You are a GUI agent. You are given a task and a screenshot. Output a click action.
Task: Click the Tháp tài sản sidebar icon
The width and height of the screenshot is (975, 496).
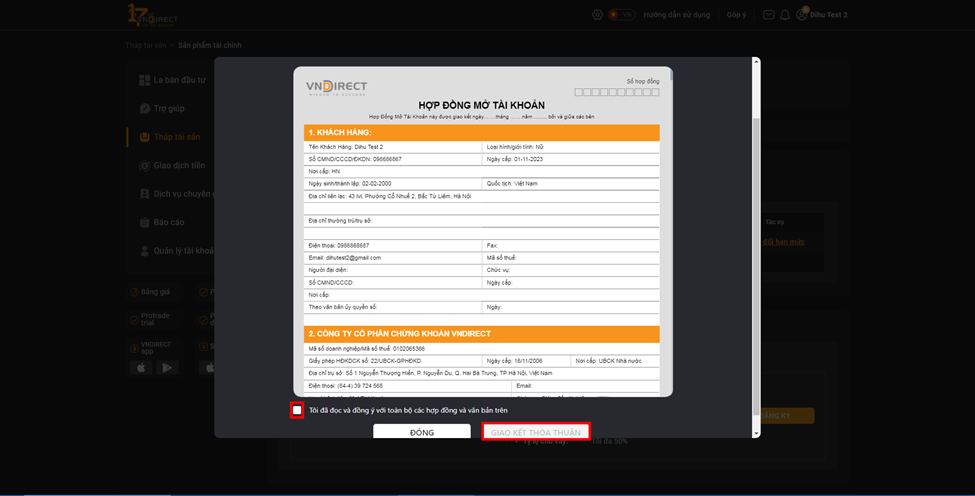coord(144,137)
